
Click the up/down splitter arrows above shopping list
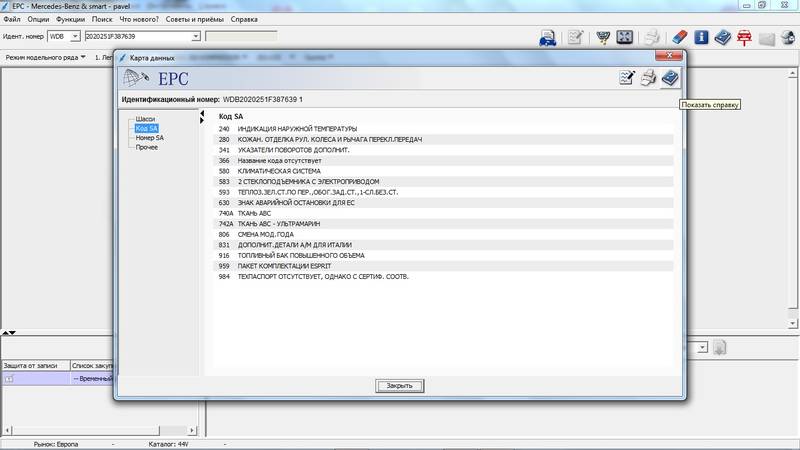[9, 333]
